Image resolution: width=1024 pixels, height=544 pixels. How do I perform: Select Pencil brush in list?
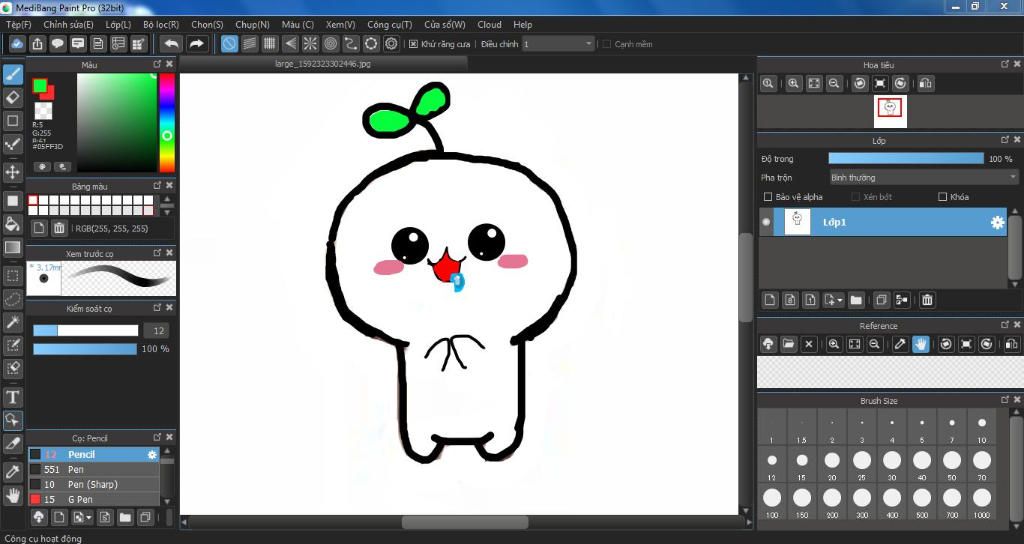click(93, 454)
